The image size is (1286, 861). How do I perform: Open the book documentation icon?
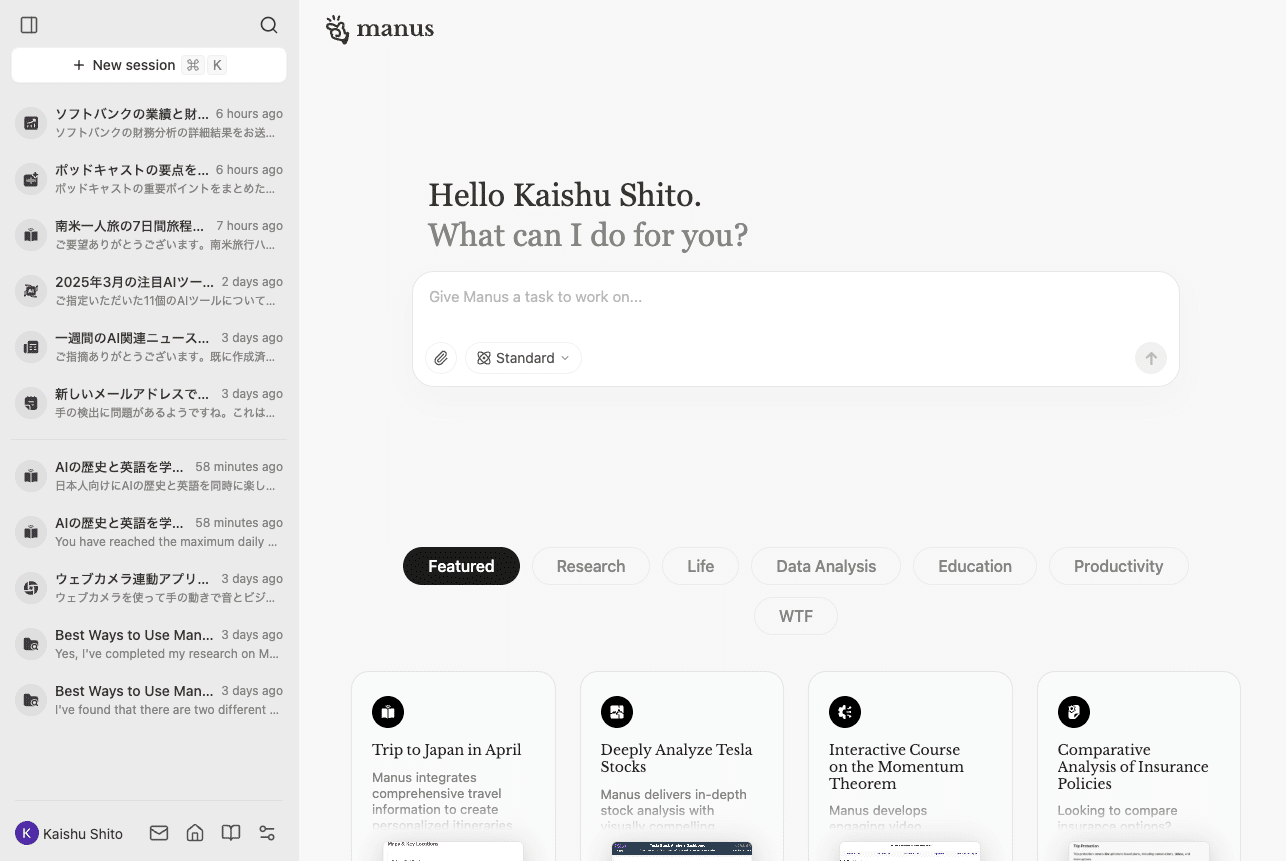point(231,833)
